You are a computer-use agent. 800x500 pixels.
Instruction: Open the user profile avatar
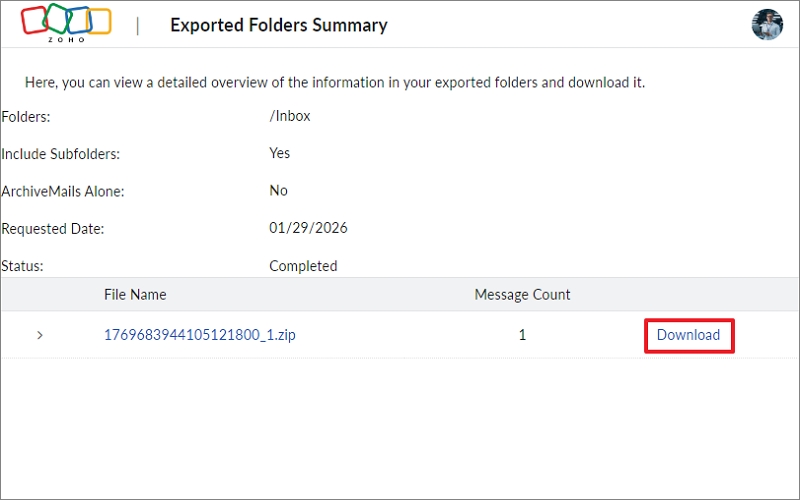(767, 24)
